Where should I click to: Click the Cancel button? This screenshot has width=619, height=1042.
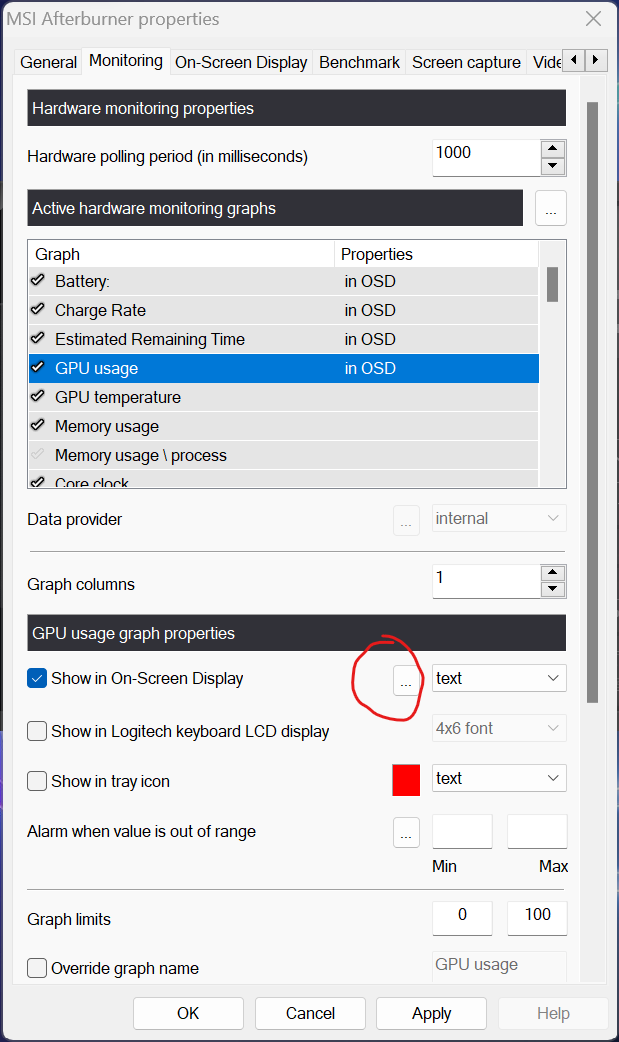pos(310,1013)
